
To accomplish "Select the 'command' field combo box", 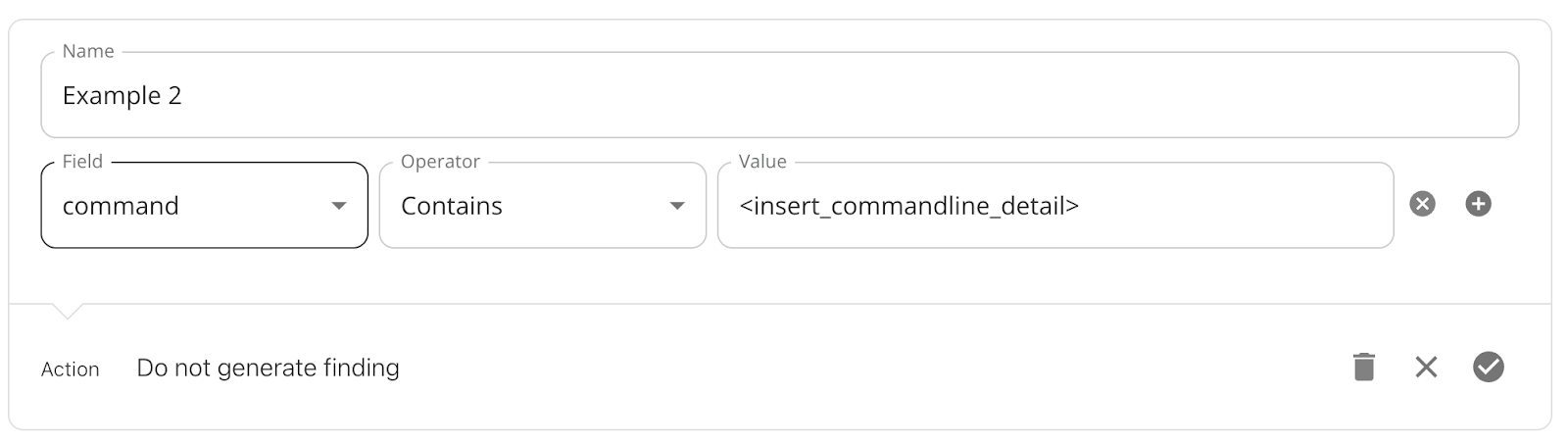I will coord(205,205).
